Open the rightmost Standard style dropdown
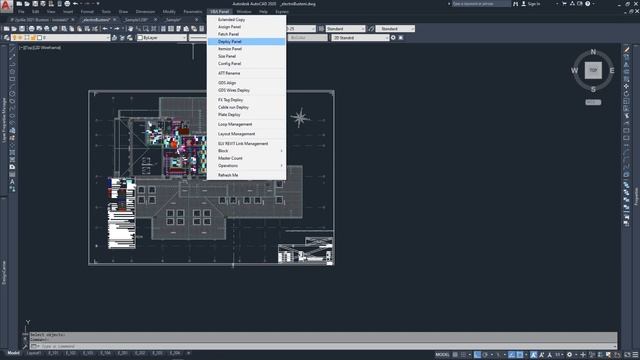The width and height of the screenshot is (640, 360). [395, 29]
